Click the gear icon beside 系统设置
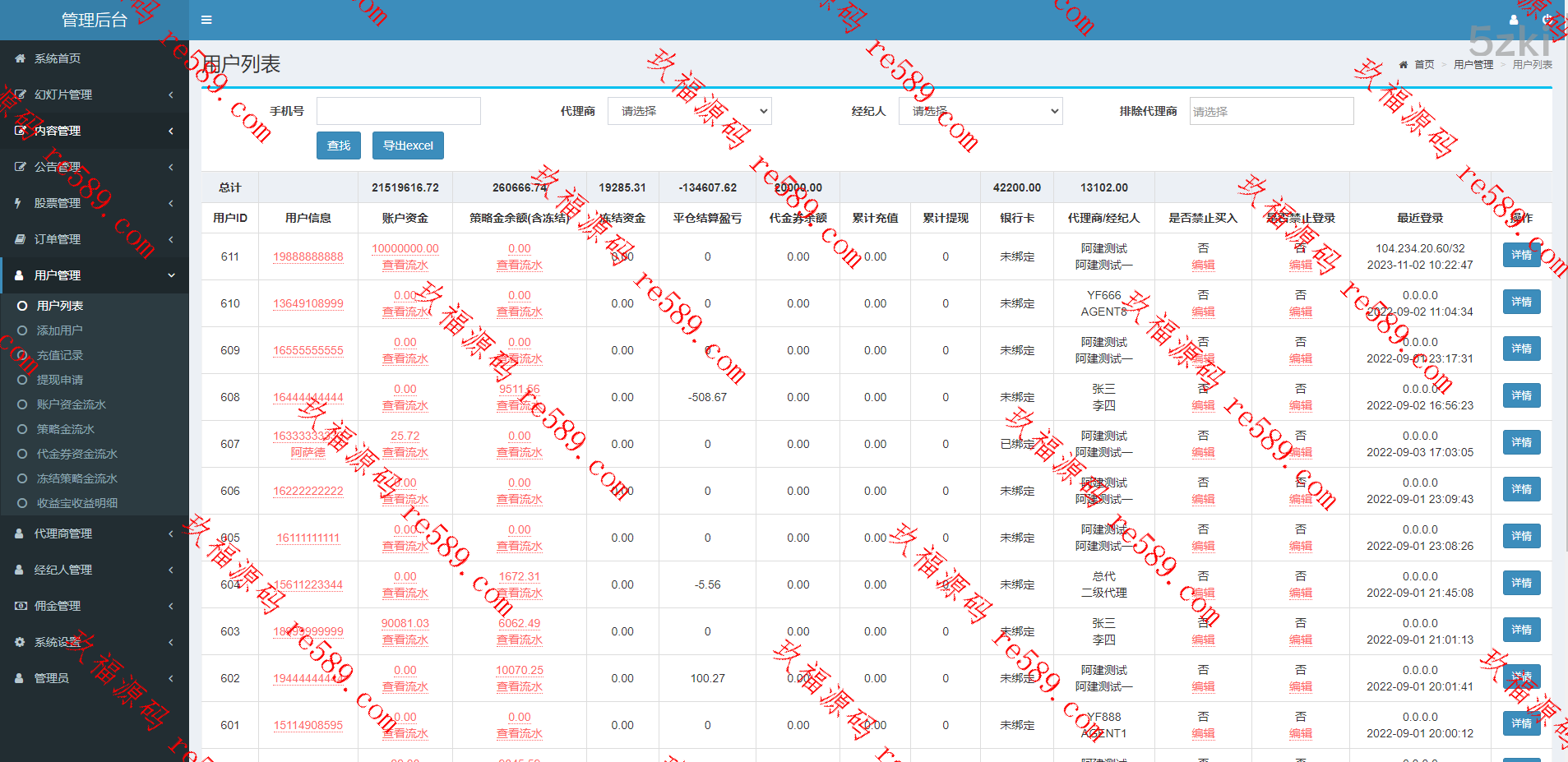Image resolution: width=1568 pixels, height=762 pixels. 20,642
